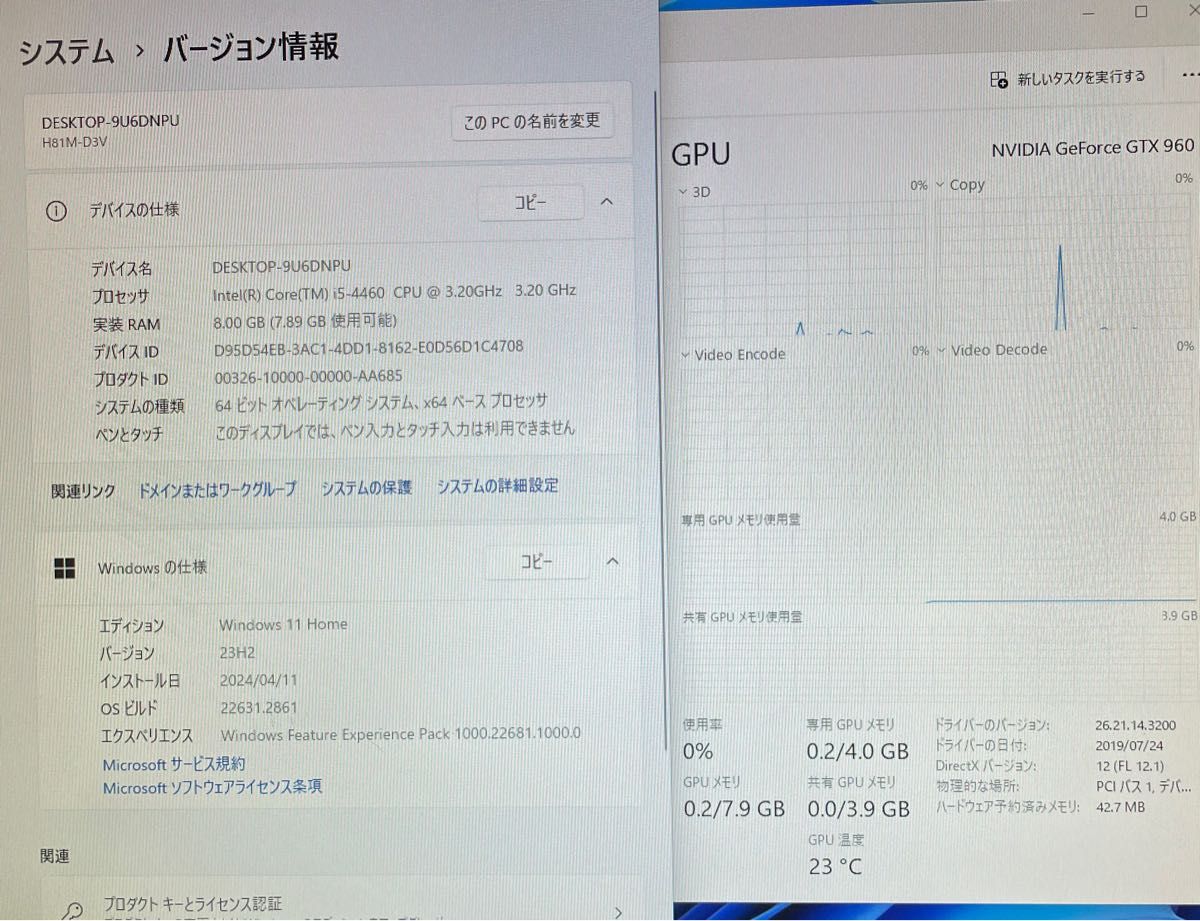Open the more options ellipsis in Task Manager
1200x921 pixels.
(x=1189, y=75)
